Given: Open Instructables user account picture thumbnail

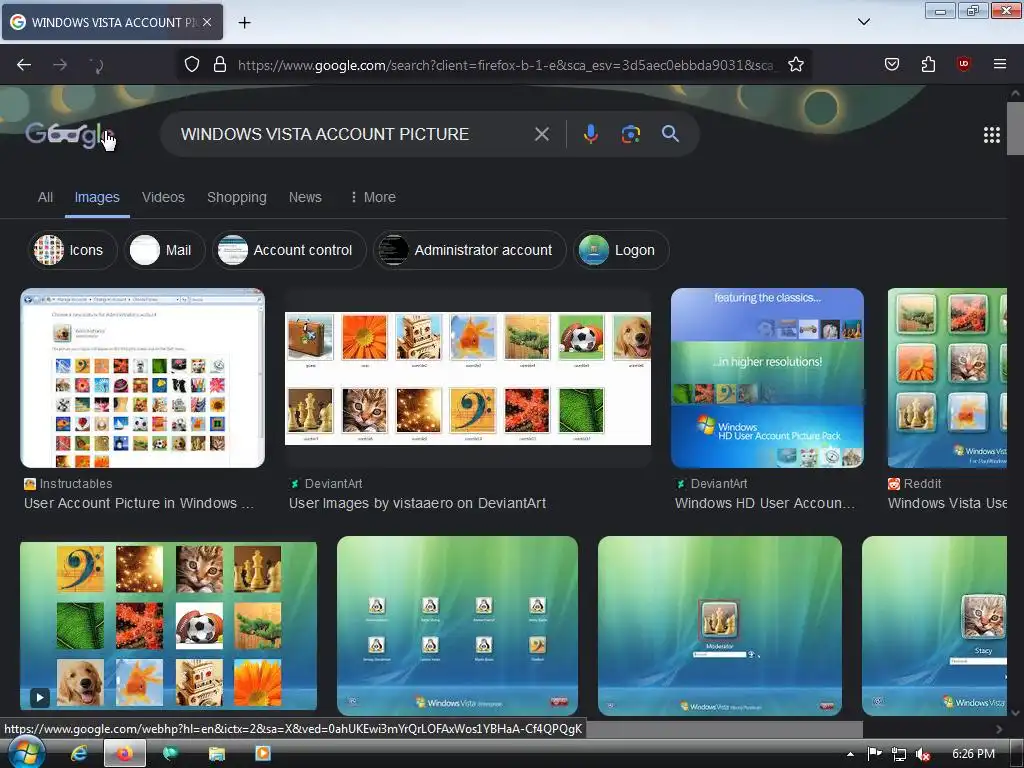Looking at the screenshot, I should click(x=142, y=378).
